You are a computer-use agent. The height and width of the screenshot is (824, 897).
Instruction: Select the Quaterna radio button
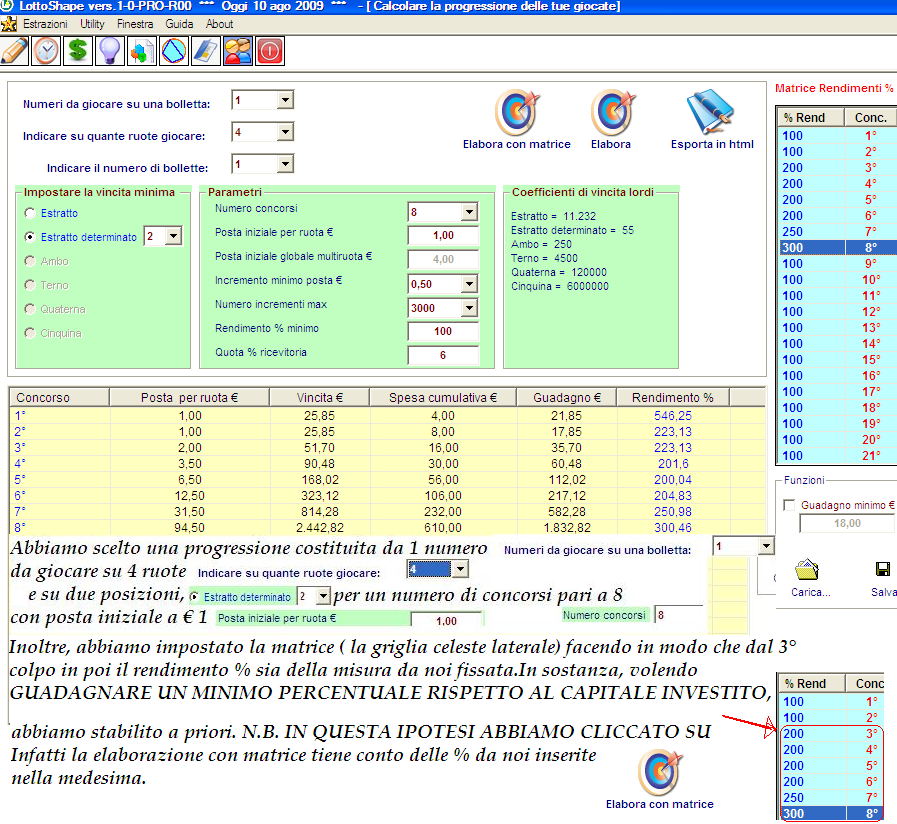pyautogui.click(x=30, y=309)
